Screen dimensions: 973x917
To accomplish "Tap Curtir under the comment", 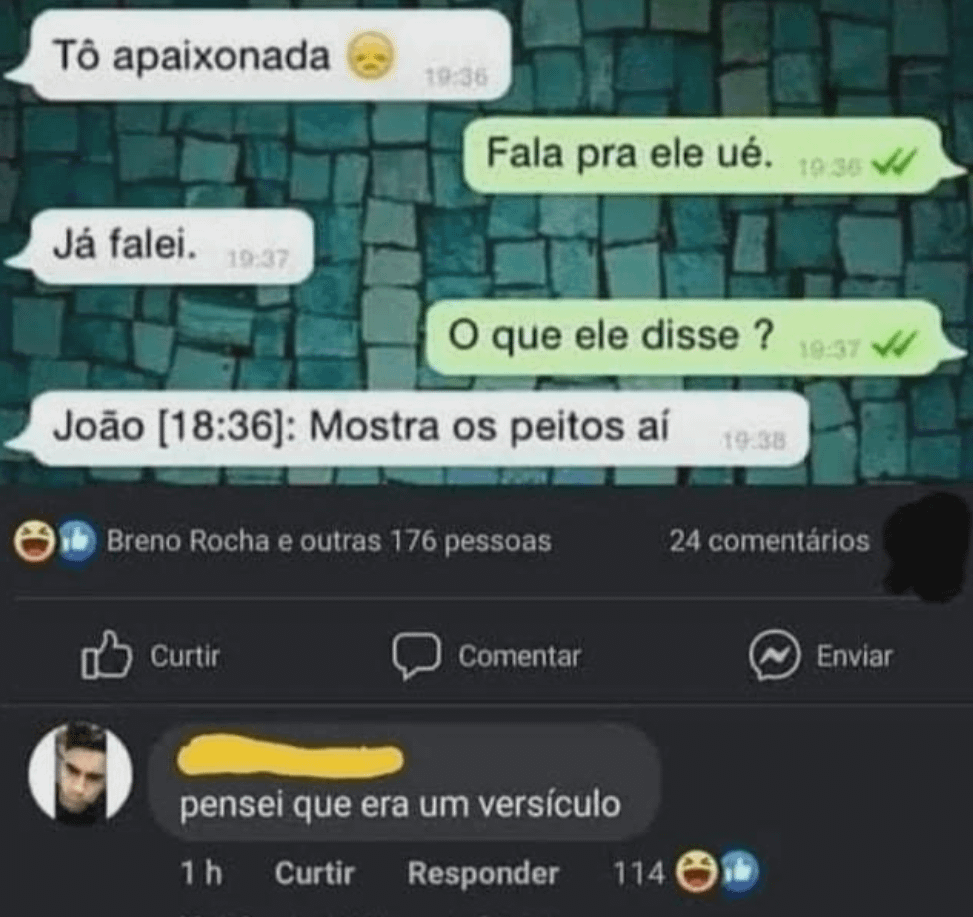I will 314,873.
